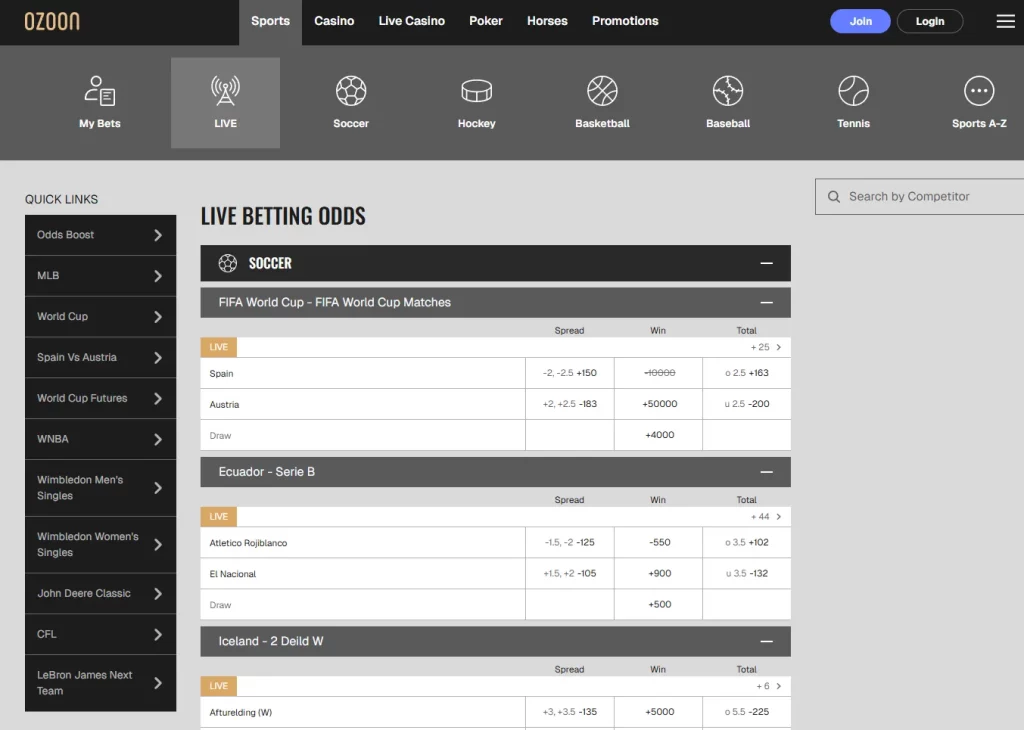
Task: Click the Atletico Rojiblanco team name
Action: [x=248, y=543]
